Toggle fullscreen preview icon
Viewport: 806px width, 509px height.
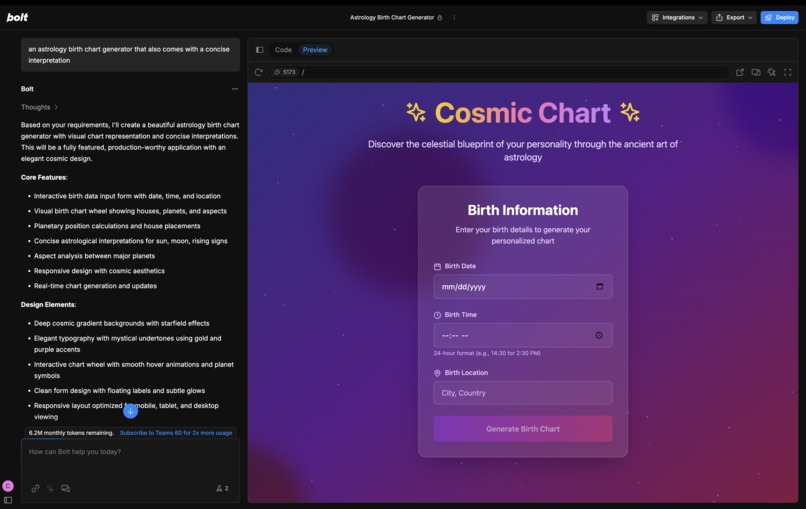787,72
